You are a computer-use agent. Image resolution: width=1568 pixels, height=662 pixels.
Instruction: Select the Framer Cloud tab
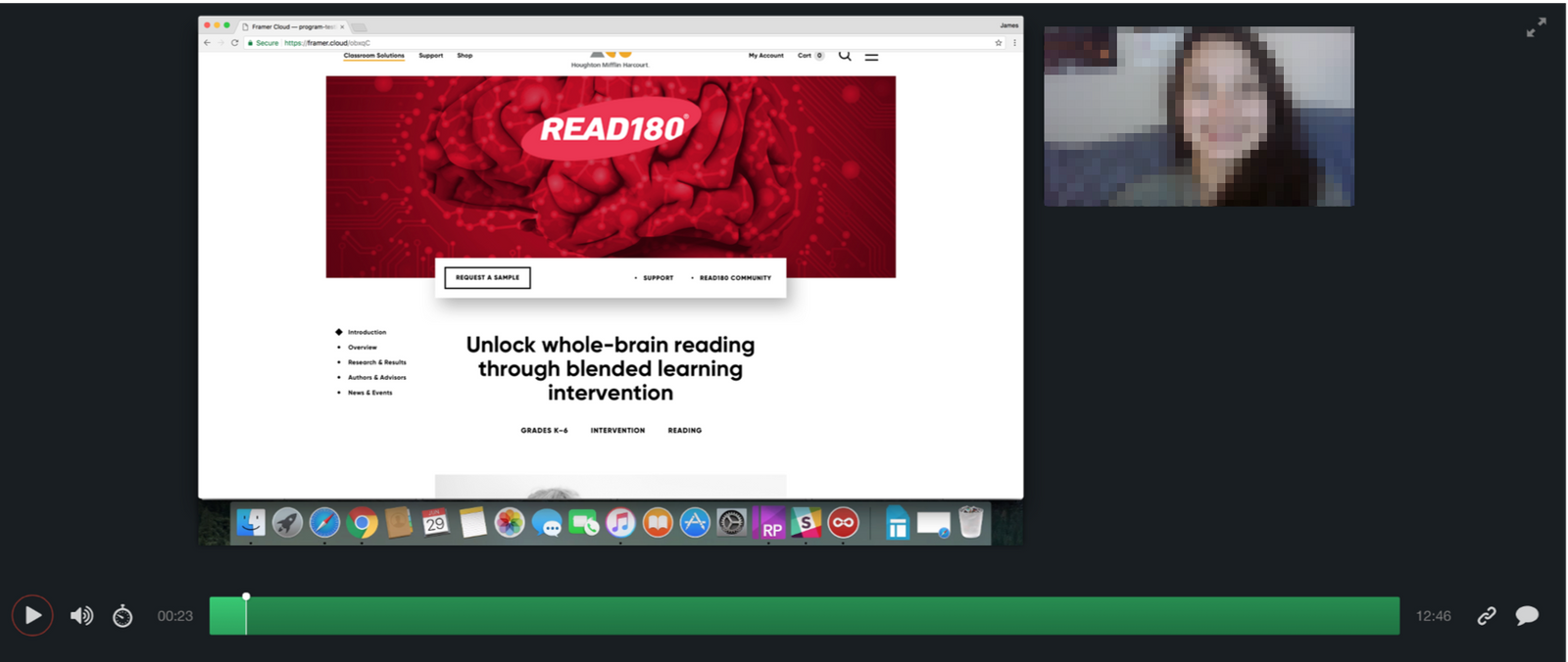pyautogui.click(x=292, y=26)
